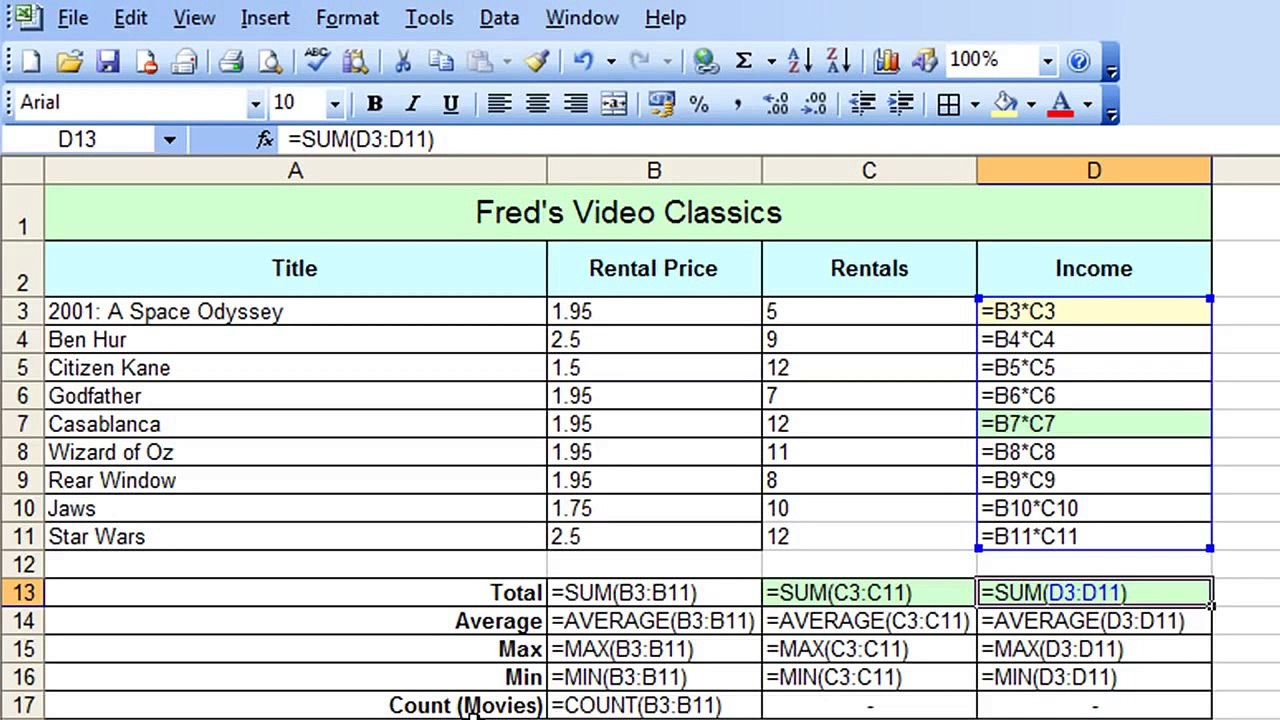Viewport: 1280px width, 720px height.
Task: Show the Drawing toolbar
Action: pyautogui.click(x=924, y=62)
